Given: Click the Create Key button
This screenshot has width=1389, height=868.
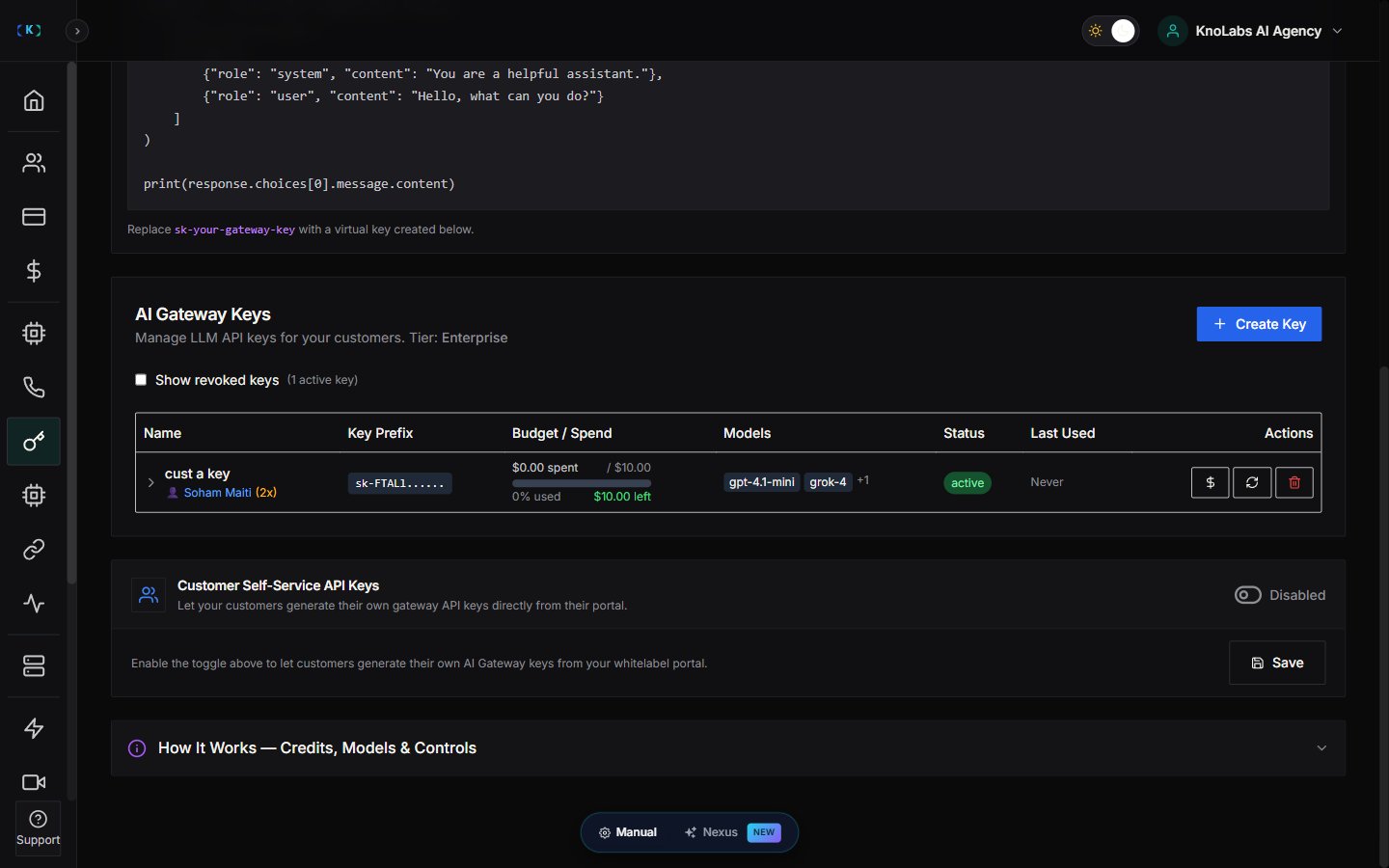Looking at the screenshot, I should [x=1259, y=324].
